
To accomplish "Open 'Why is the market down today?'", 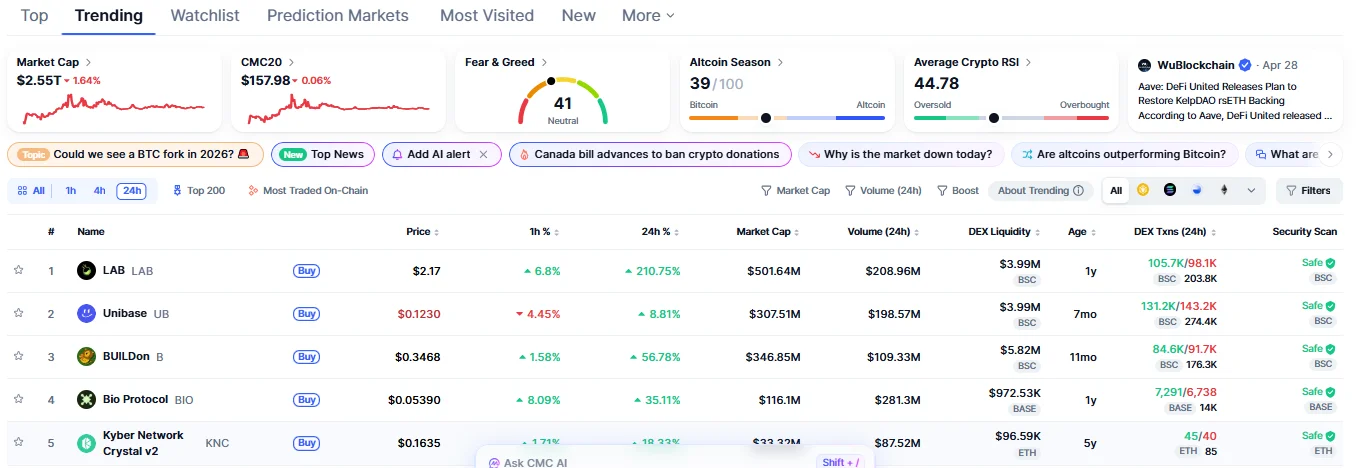I will pyautogui.click(x=900, y=154).
